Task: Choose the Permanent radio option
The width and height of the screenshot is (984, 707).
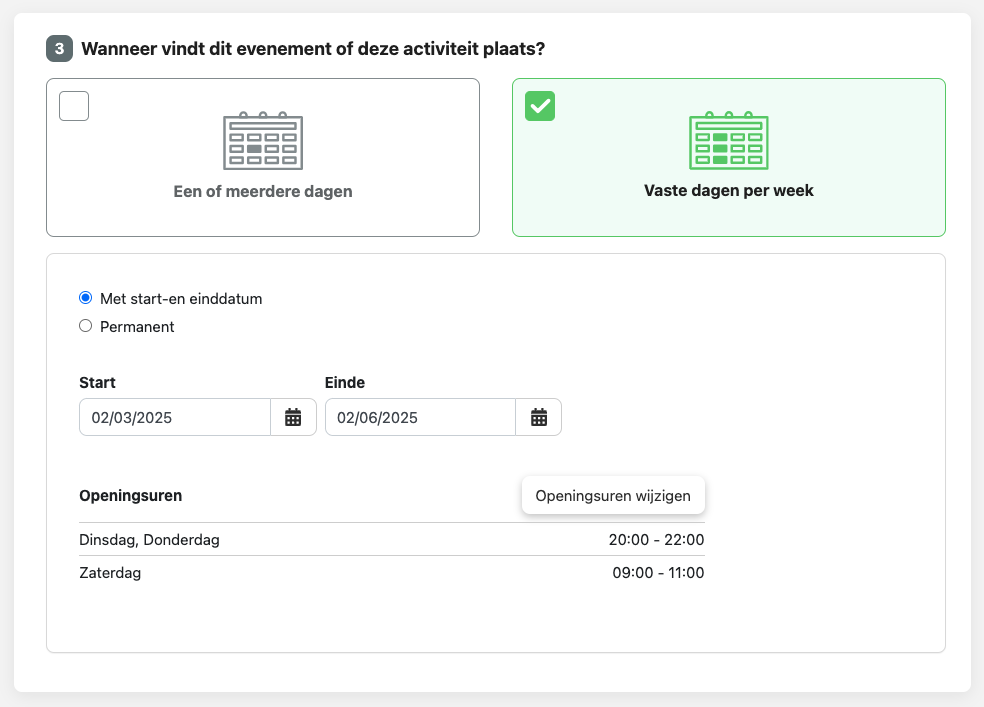Action: pos(85,326)
